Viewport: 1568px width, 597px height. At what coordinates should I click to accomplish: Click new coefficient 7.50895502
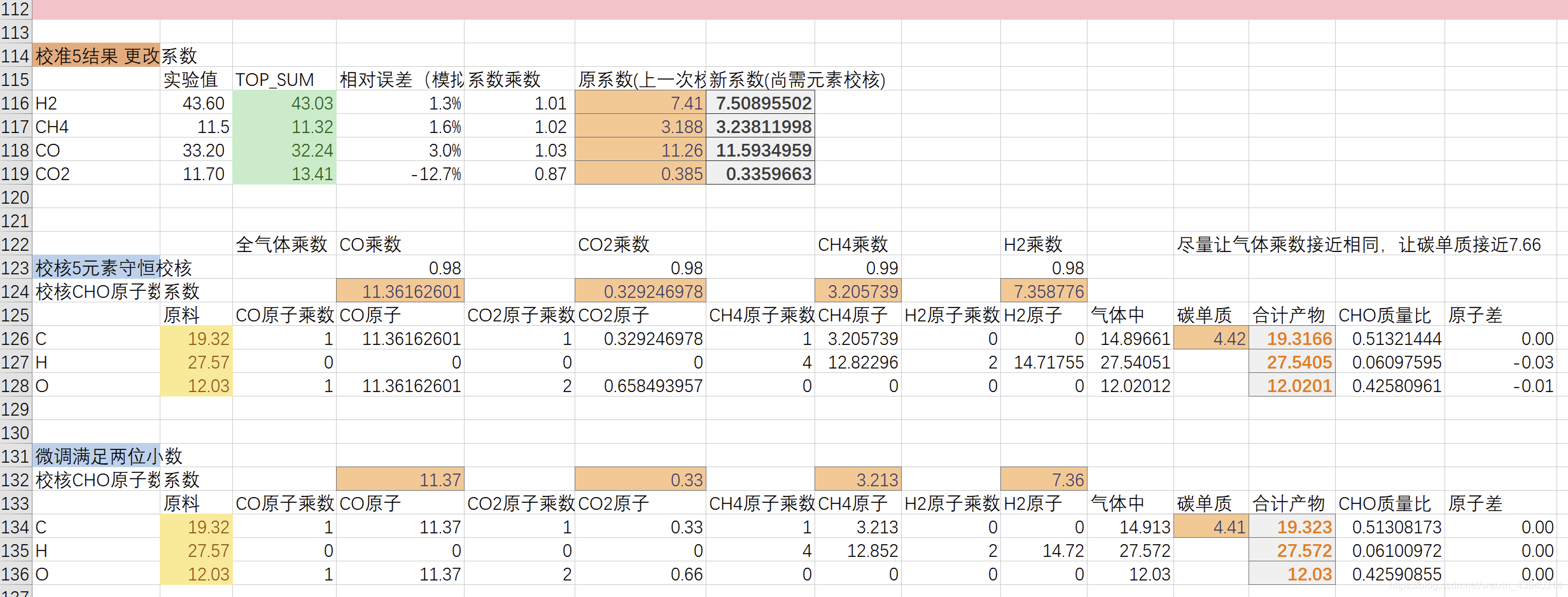[760, 103]
